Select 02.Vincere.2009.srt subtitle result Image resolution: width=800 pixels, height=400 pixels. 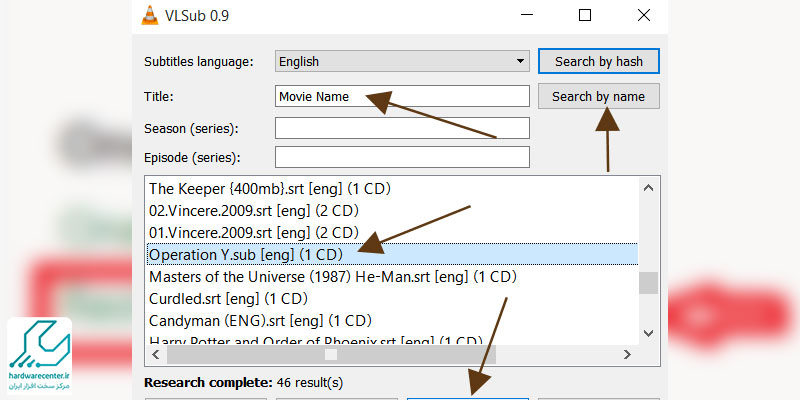coord(392,210)
